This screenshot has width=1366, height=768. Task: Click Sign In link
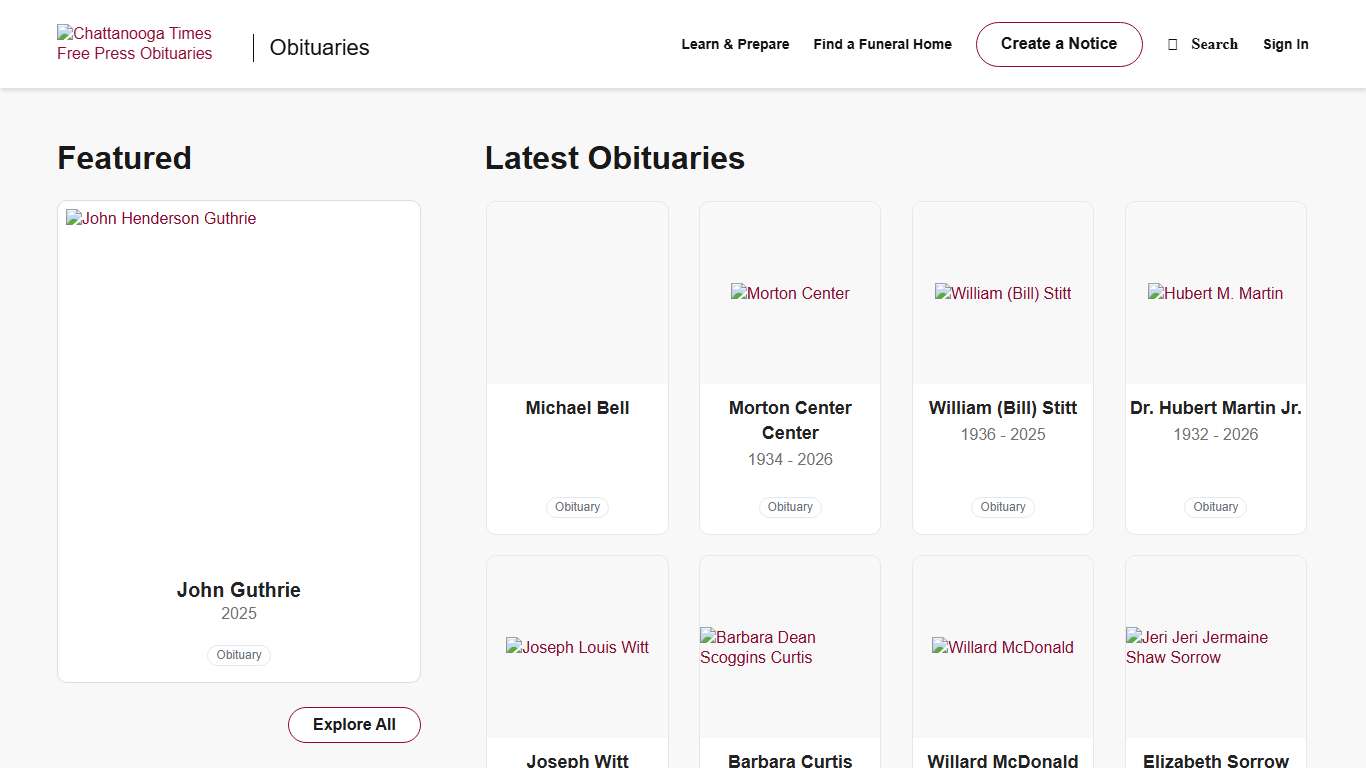(1285, 44)
